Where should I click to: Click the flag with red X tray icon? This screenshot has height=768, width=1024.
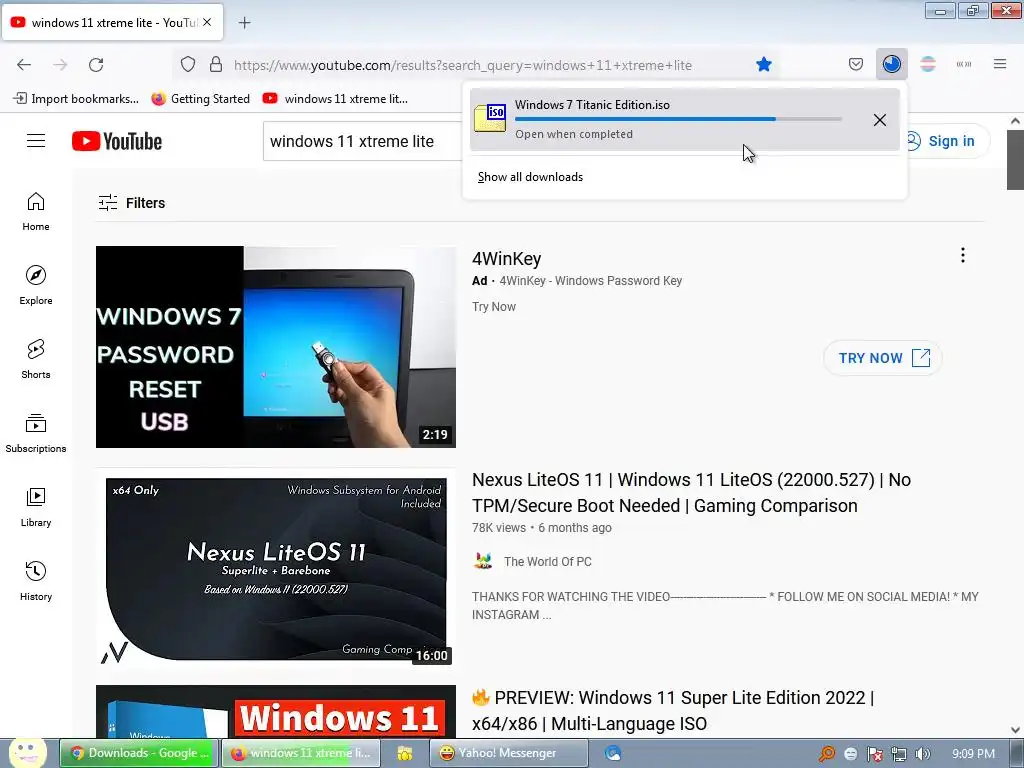[874, 754]
